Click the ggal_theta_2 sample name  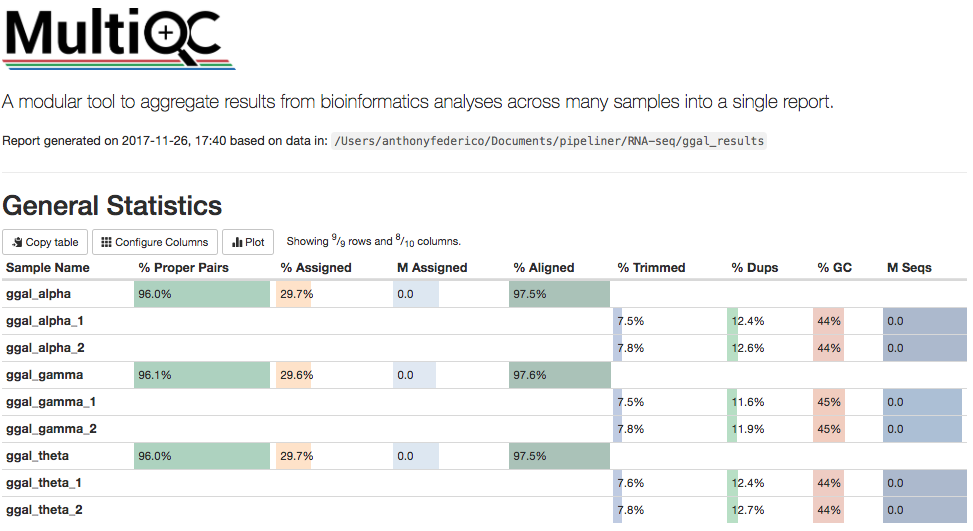click(x=44, y=510)
